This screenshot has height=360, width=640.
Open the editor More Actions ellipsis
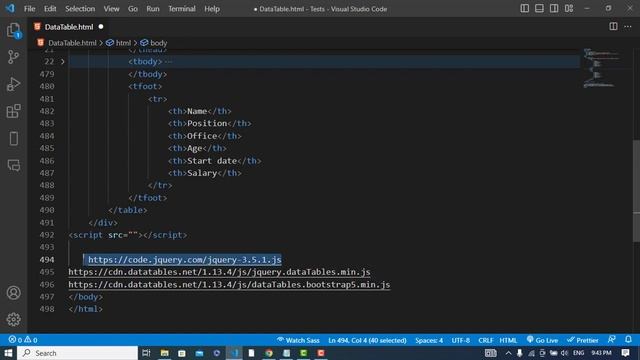tap(628, 27)
